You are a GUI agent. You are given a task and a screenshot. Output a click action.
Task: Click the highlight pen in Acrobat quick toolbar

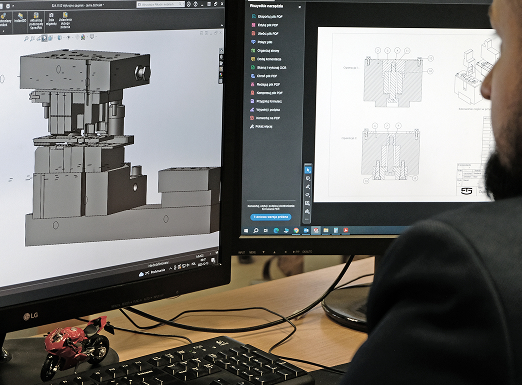pyautogui.click(x=308, y=187)
